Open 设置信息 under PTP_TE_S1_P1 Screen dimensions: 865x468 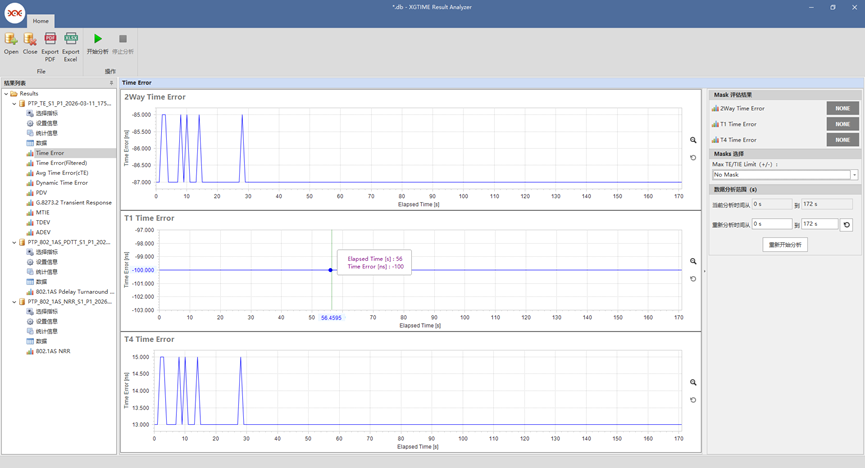coord(47,123)
